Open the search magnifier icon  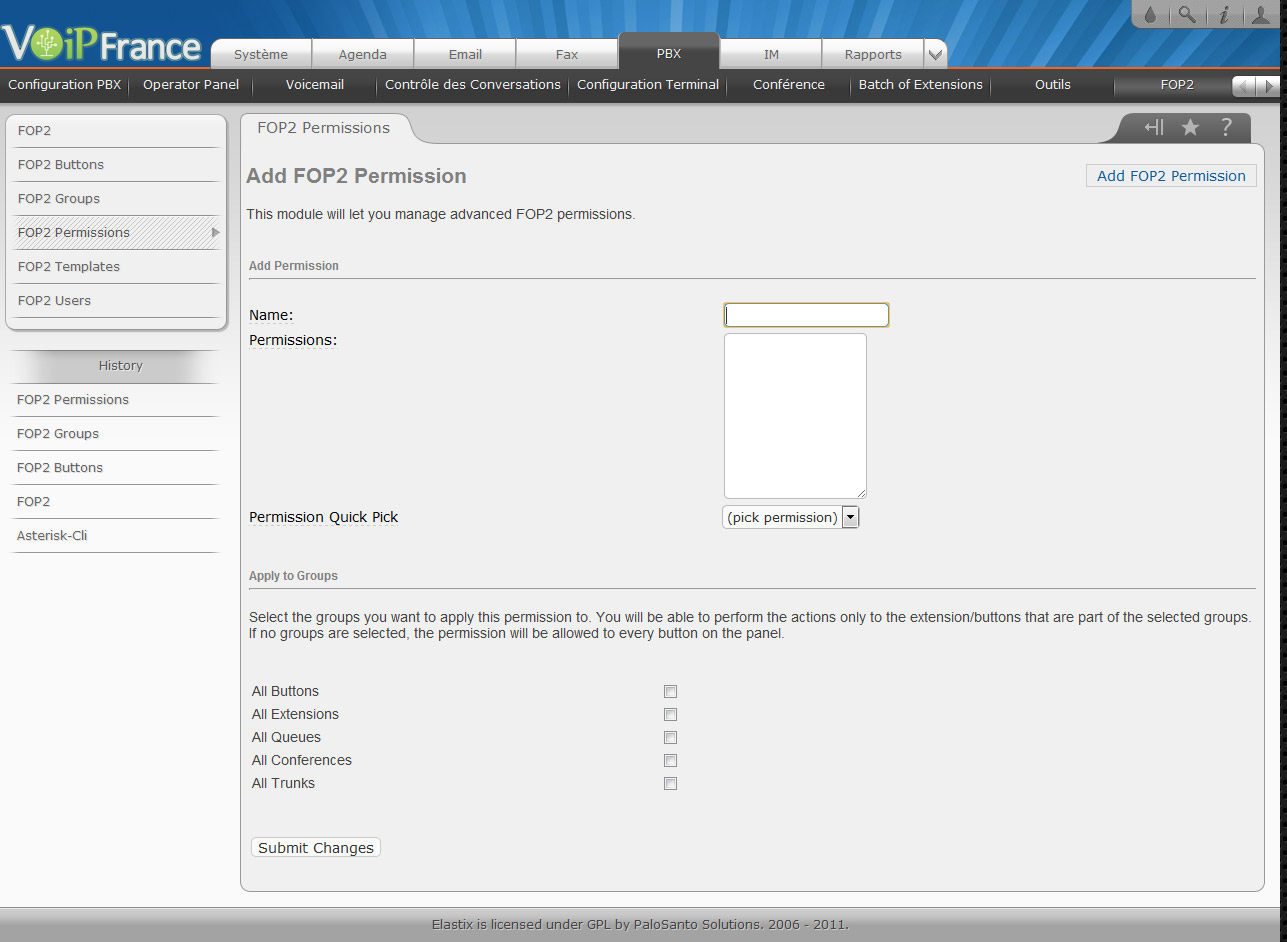click(x=1186, y=15)
